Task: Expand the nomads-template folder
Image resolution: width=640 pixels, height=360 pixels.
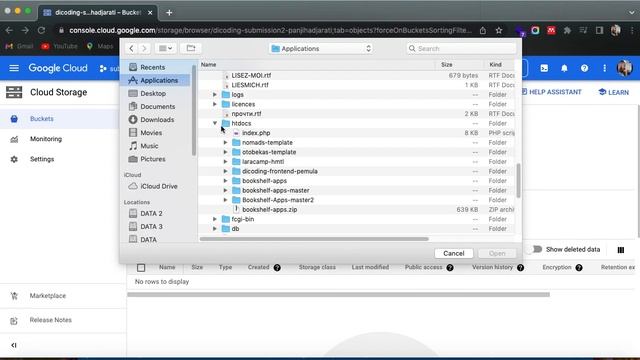Action: point(225,142)
